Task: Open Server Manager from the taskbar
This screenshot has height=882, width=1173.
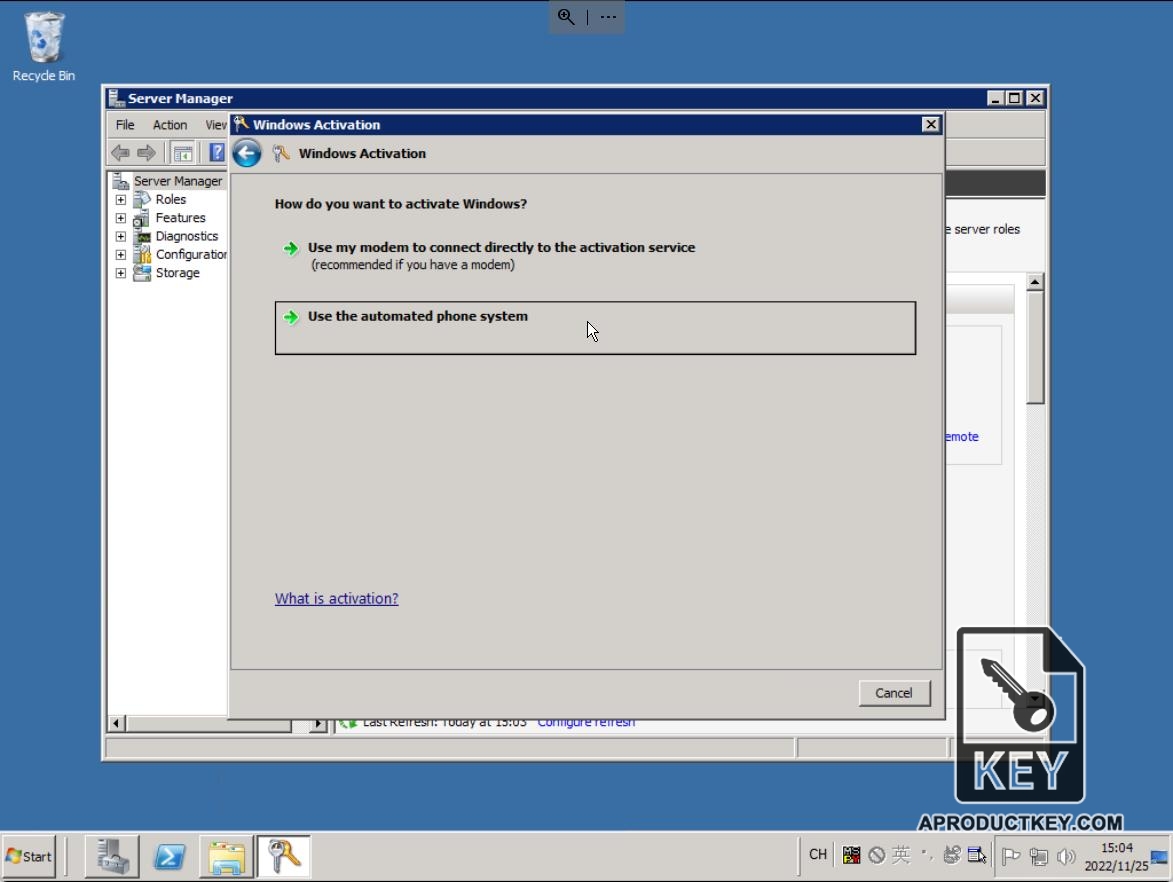Action: (x=111, y=857)
